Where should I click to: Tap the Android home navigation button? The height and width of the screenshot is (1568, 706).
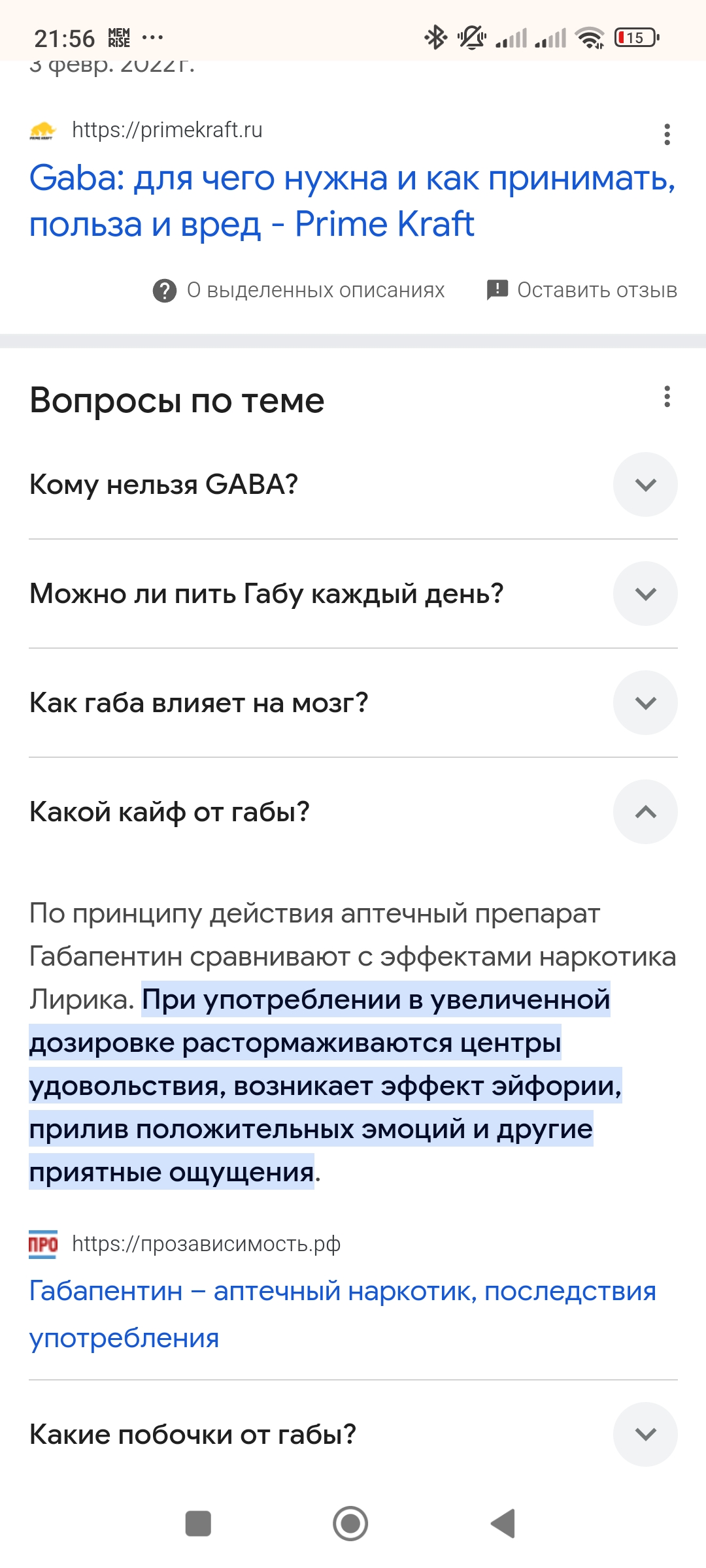pyautogui.click(x=350, y=1524)
